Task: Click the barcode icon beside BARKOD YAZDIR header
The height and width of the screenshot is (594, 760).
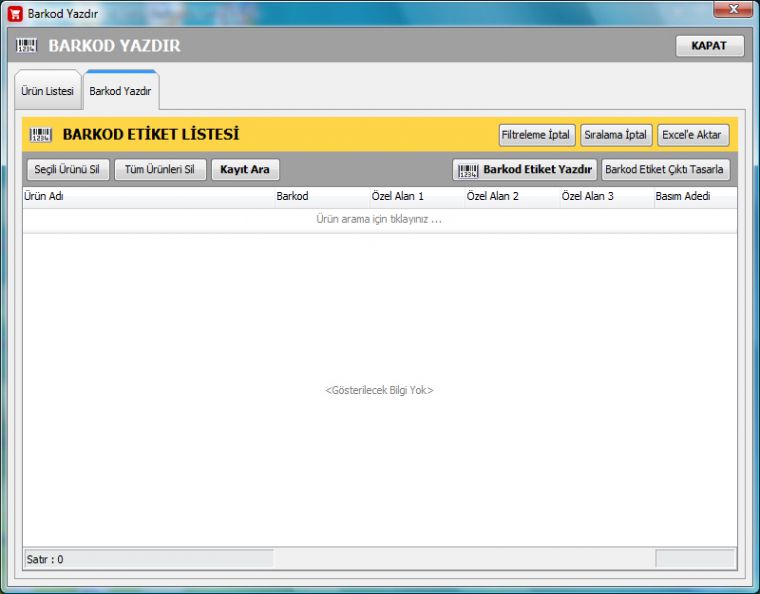Action: (x=28, y=46)
